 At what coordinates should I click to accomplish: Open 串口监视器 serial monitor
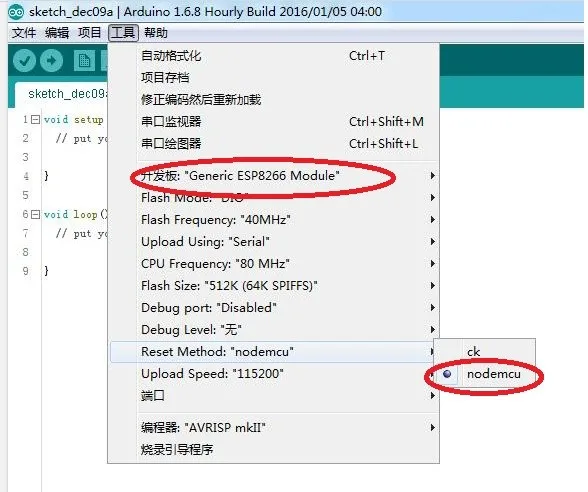[x=274, y=122]
